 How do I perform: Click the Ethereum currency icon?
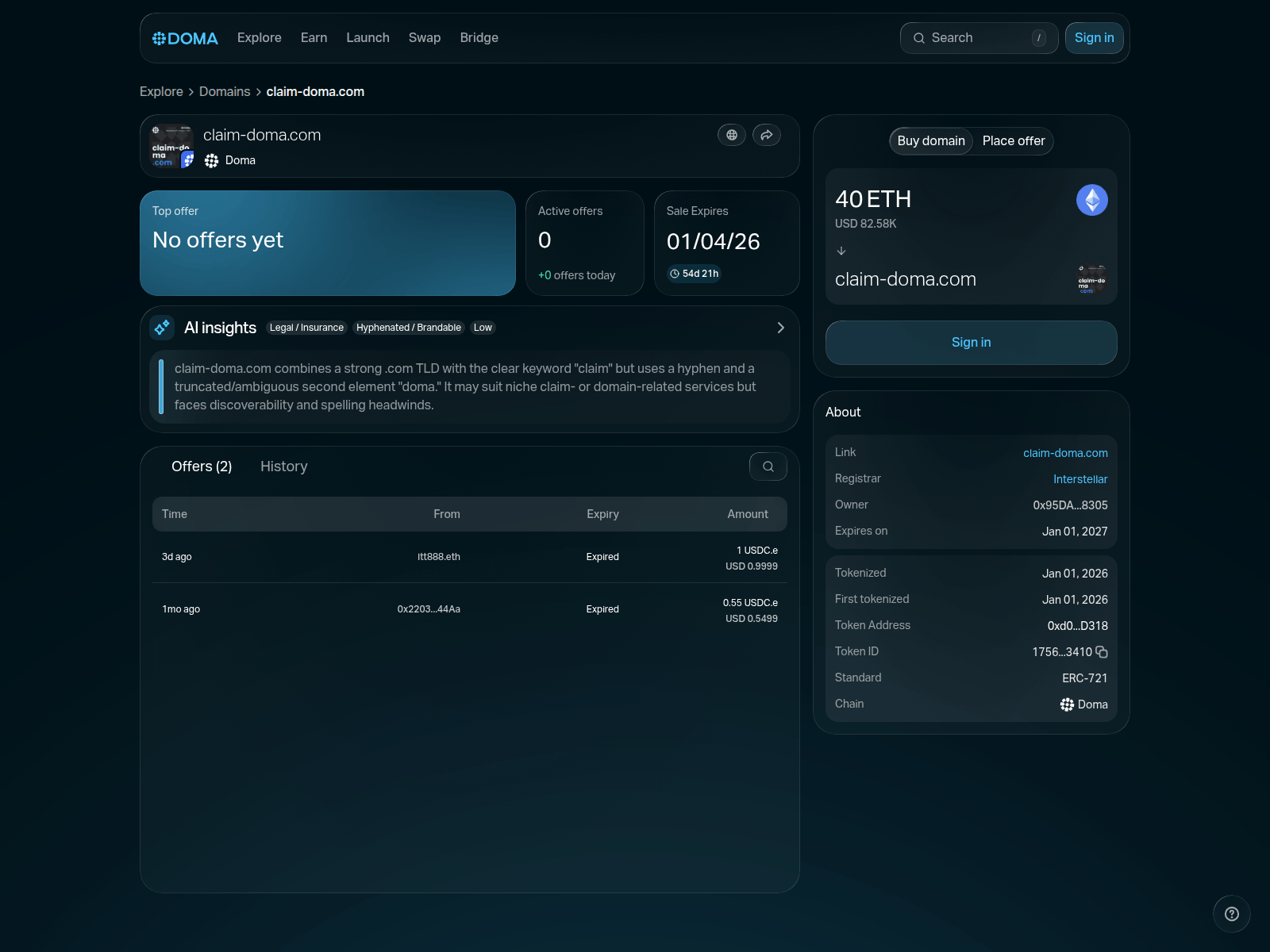tap(1092, 200)
